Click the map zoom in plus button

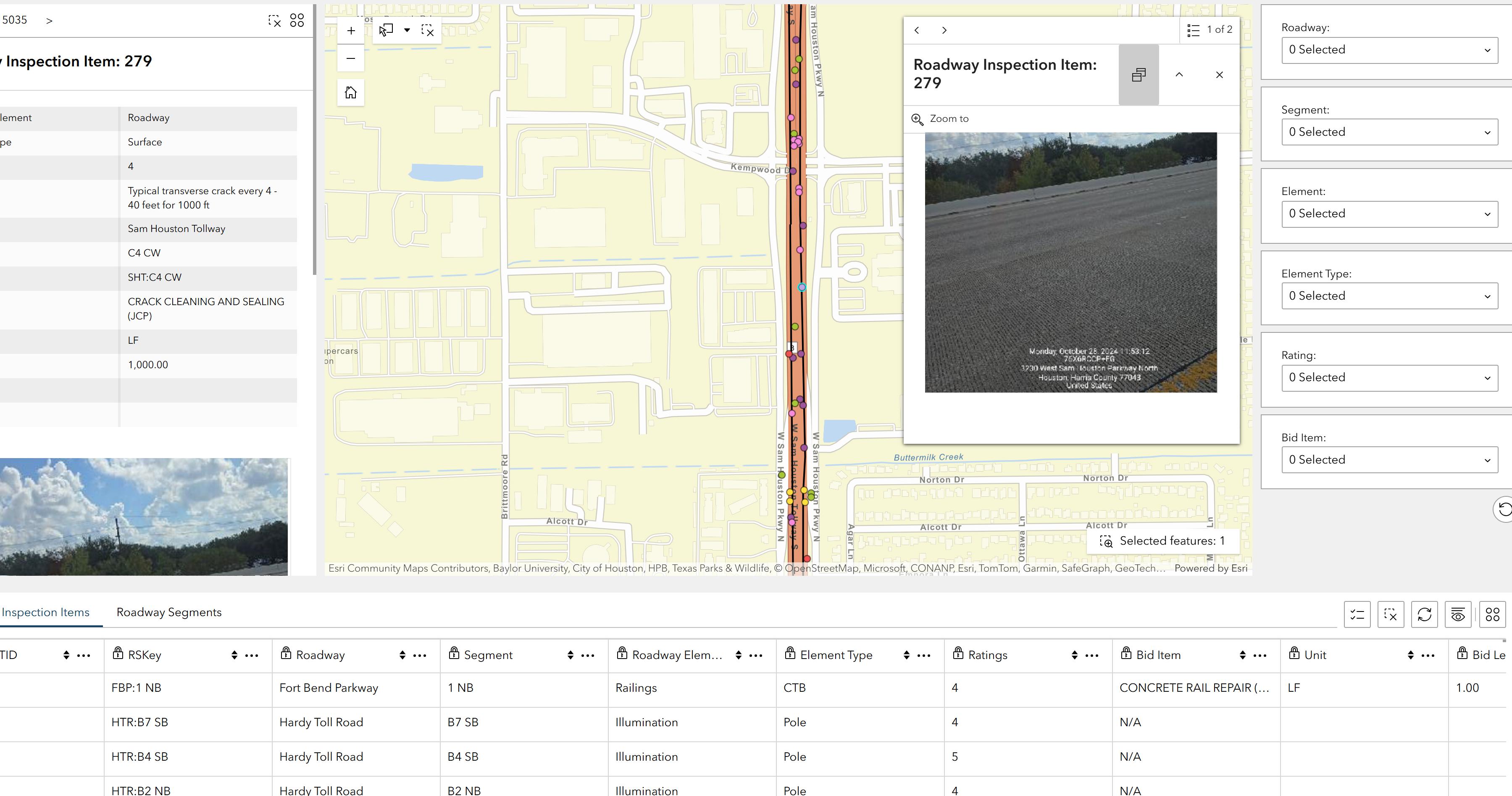pos(351,31)
